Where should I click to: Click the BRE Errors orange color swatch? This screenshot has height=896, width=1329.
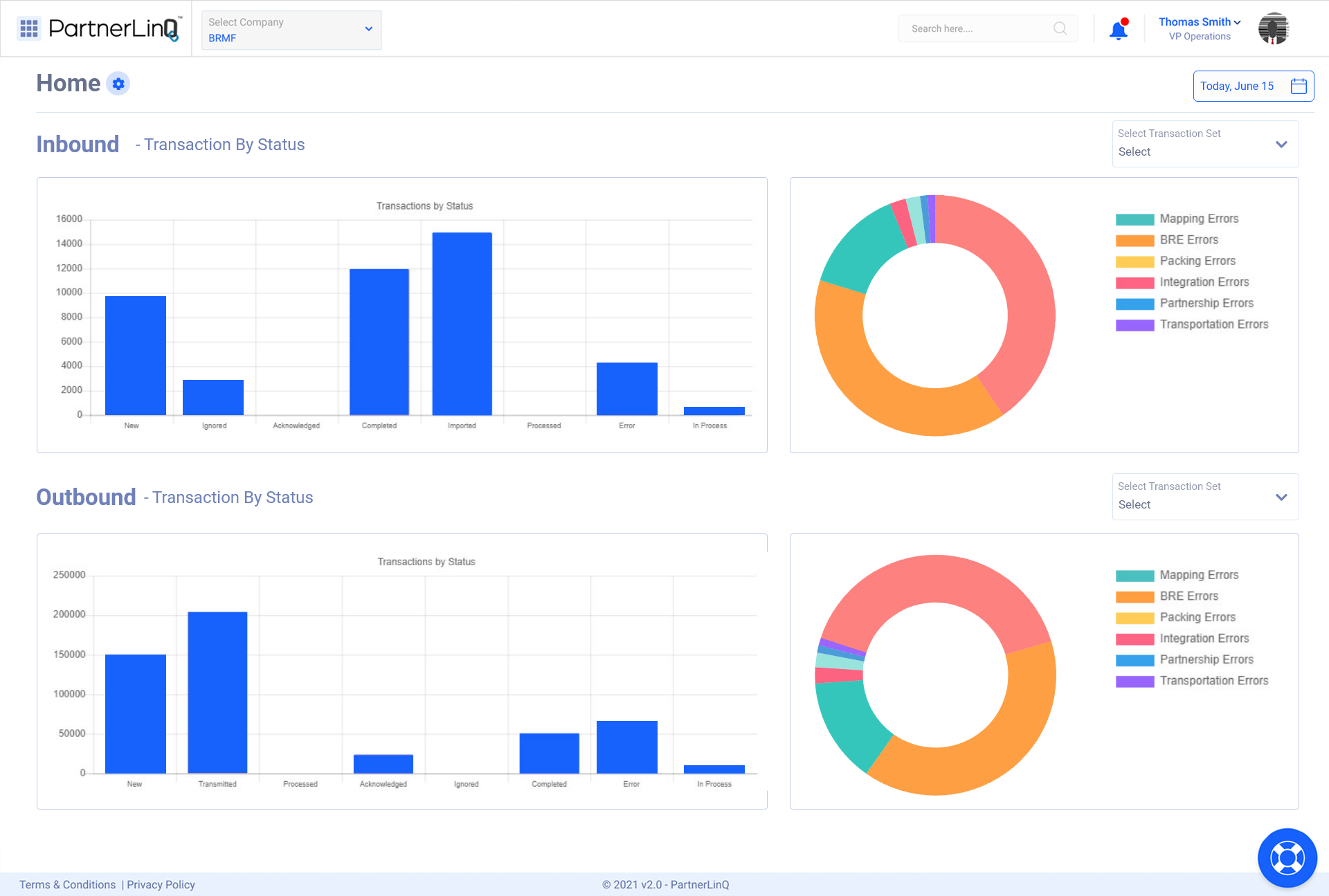click(x=1134, y=239)
